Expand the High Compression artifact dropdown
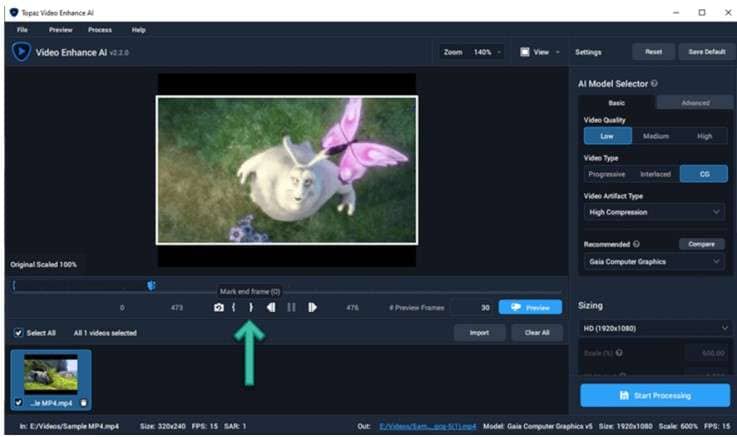This screenshot has height=437, width=737. [x=654, y=212]
